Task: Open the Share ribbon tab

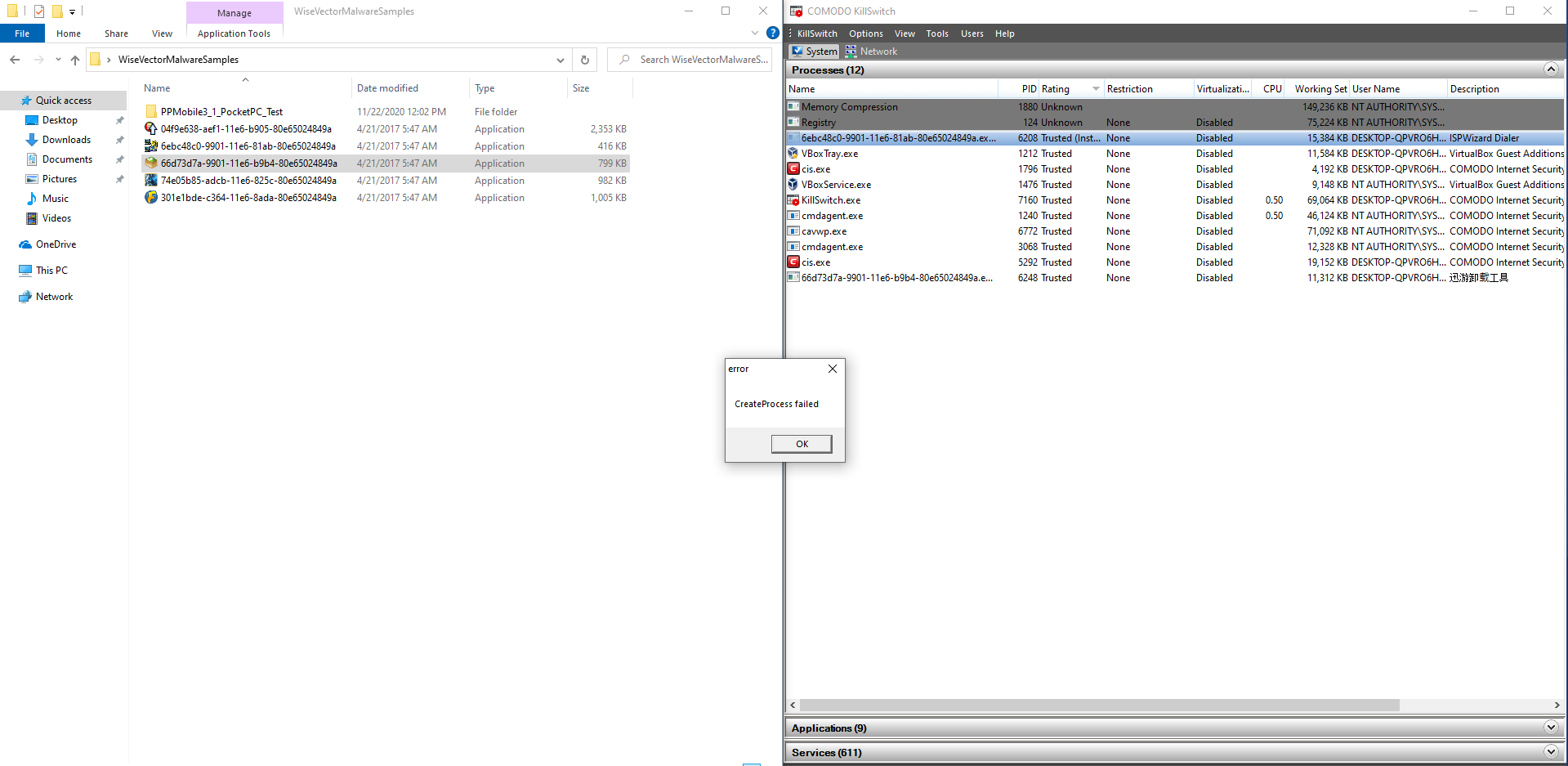Action: tap(116, 34)
